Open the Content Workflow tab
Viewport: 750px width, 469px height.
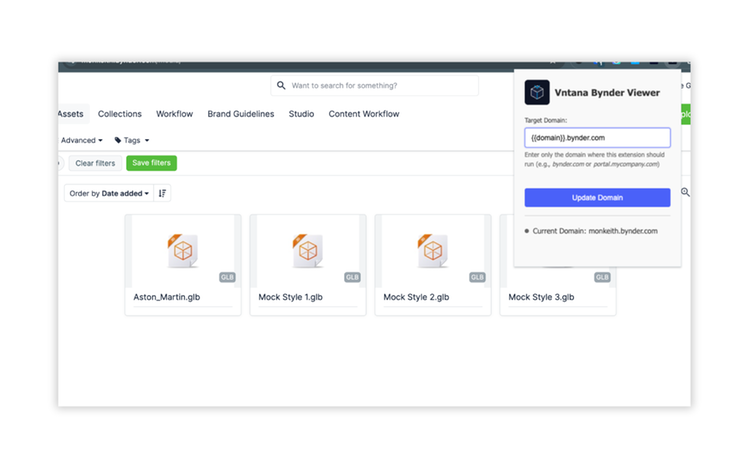pyautogui.click(x=364, y=114)
